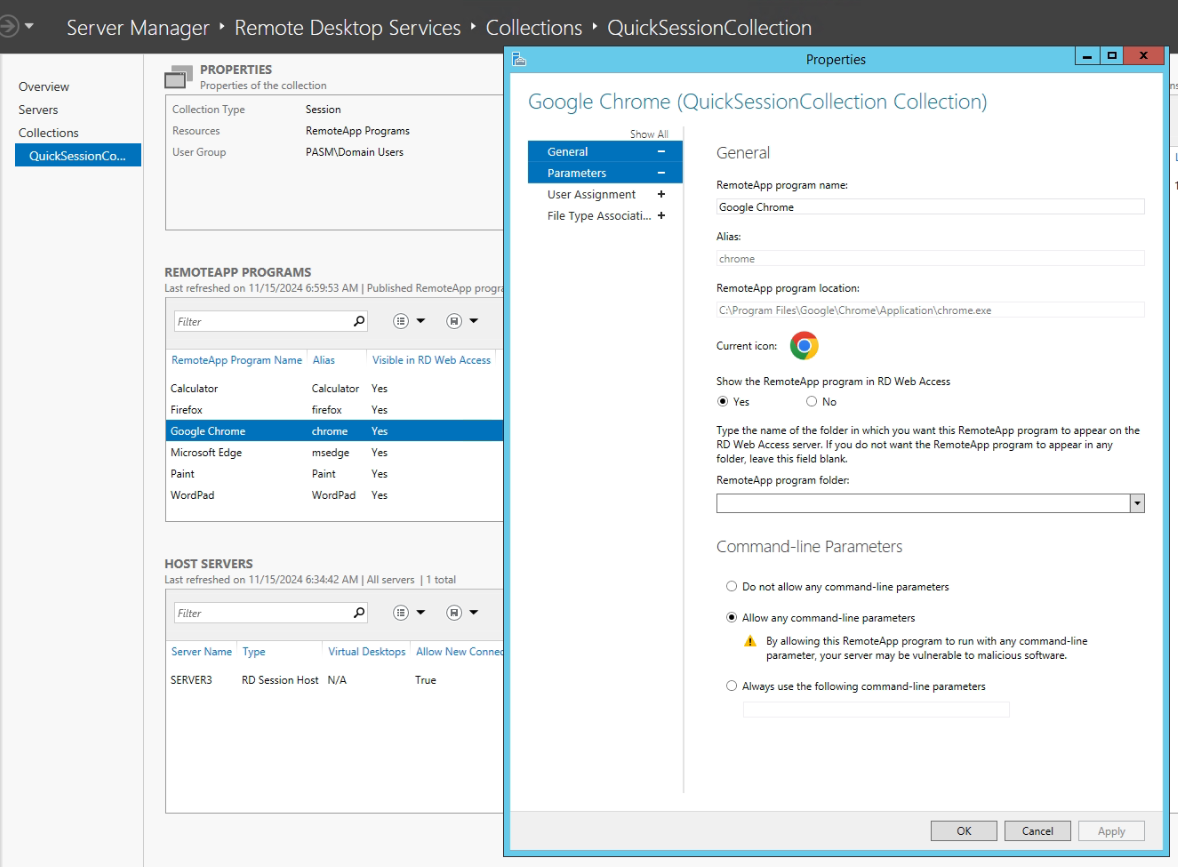Viewport: 1178px width, 867px height.
Task: Sort by RemoteApp Program Name column
Action: click(x=237, y=361)
